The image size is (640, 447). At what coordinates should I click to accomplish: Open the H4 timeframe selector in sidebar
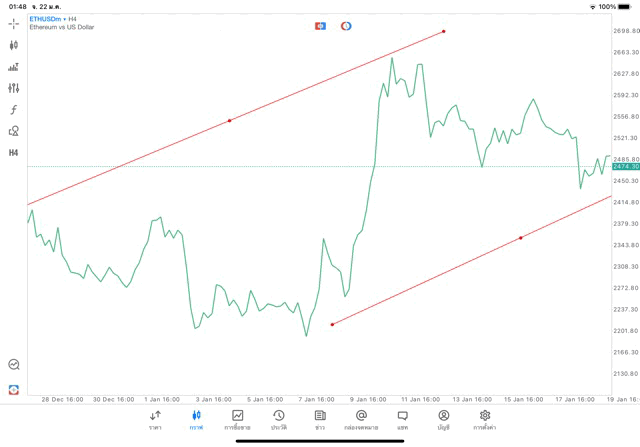pos(14,152)
